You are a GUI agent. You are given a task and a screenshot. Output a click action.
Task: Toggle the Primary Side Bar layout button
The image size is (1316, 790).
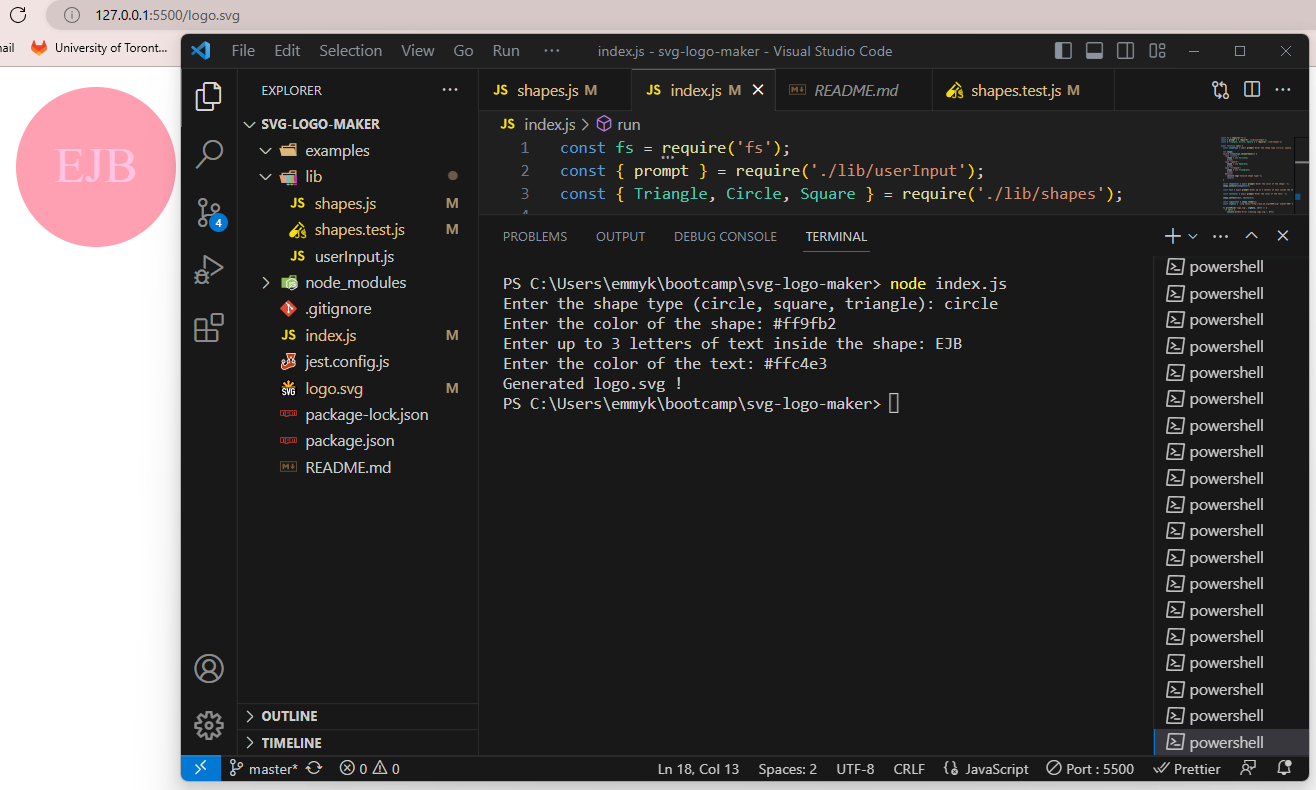click(1064, 51)
